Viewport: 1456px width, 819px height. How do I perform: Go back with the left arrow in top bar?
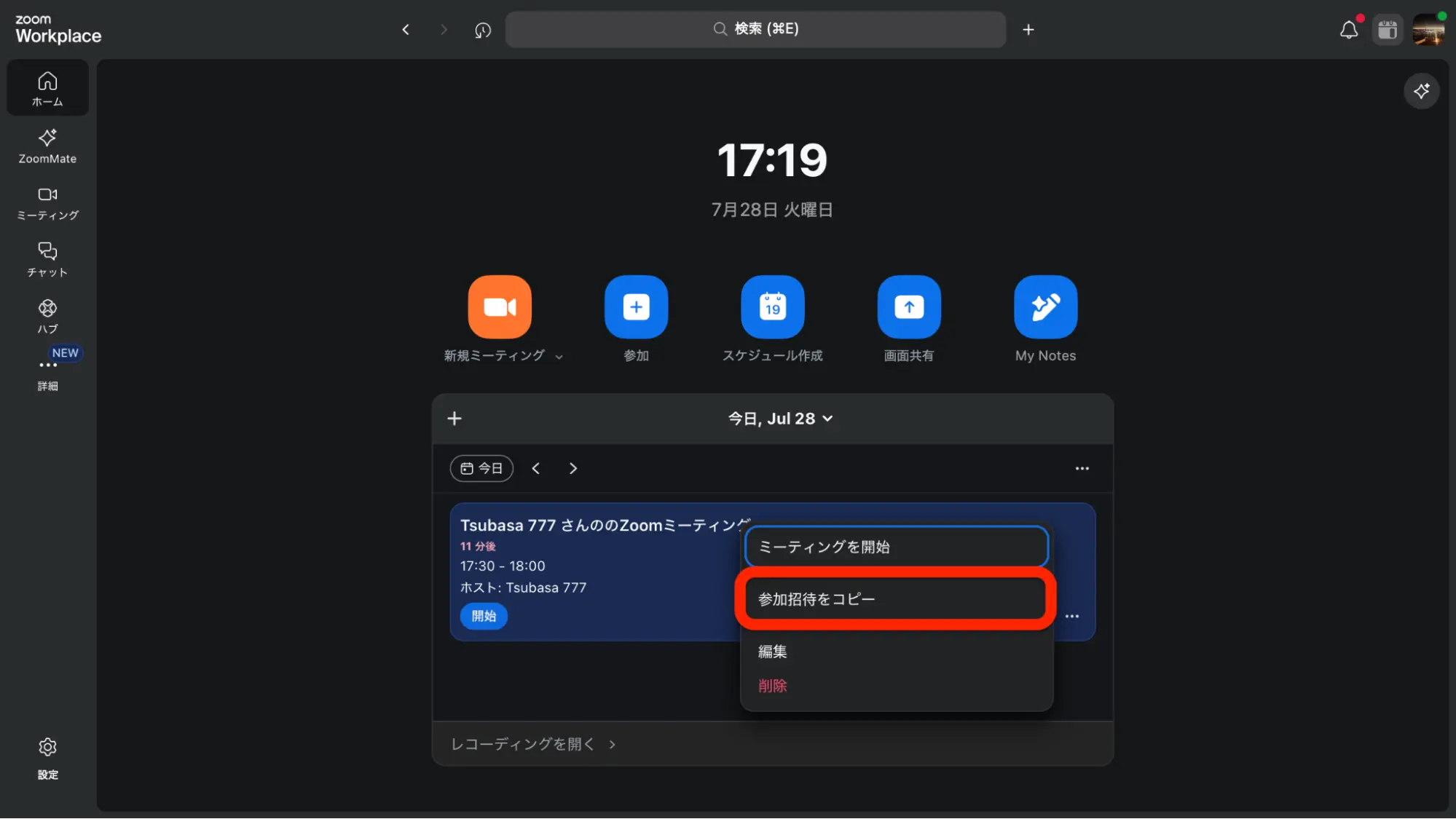coord(406,29)
